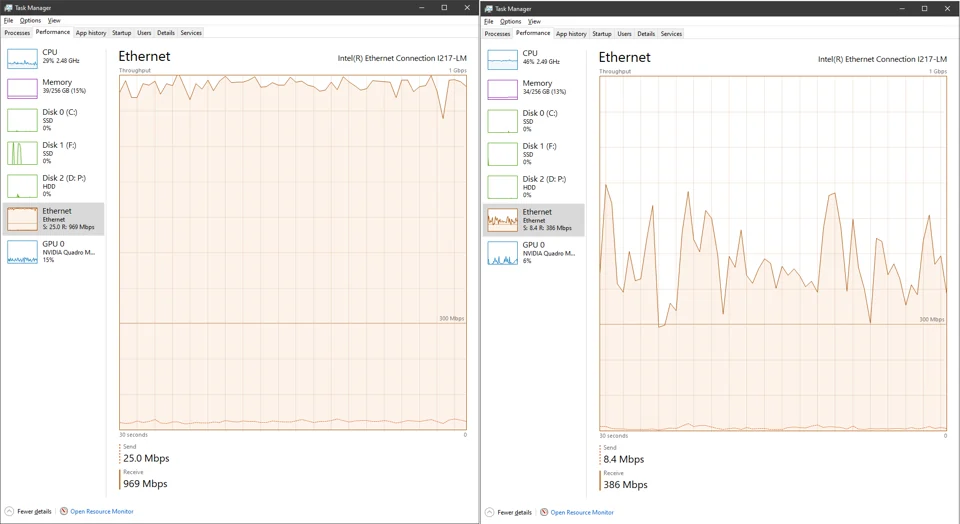Click Task Manager app icon in left title bar
This screenshot has height=524, width=960.
point(8,8)
